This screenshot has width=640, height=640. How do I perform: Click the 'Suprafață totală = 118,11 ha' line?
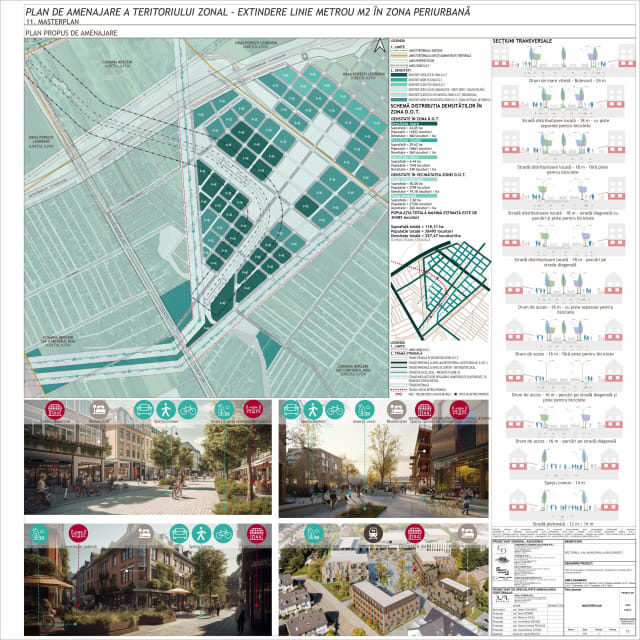(x=417, y=227)
